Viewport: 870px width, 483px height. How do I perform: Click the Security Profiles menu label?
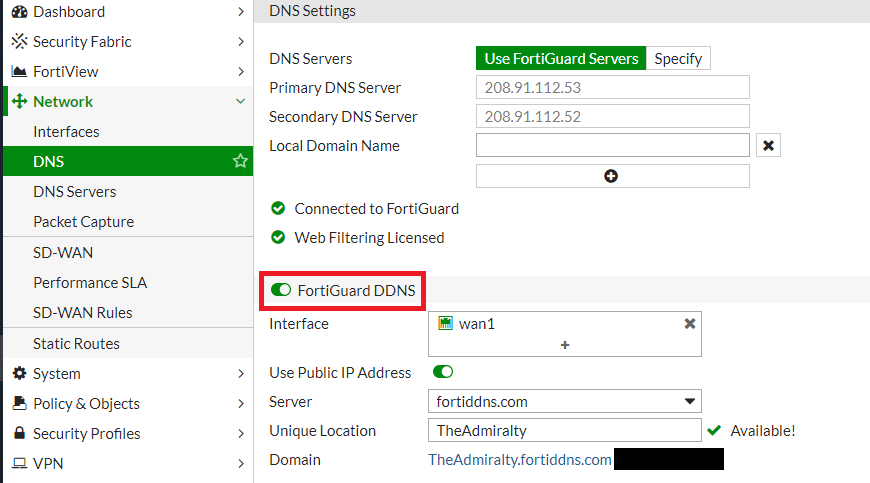(87, 434)
